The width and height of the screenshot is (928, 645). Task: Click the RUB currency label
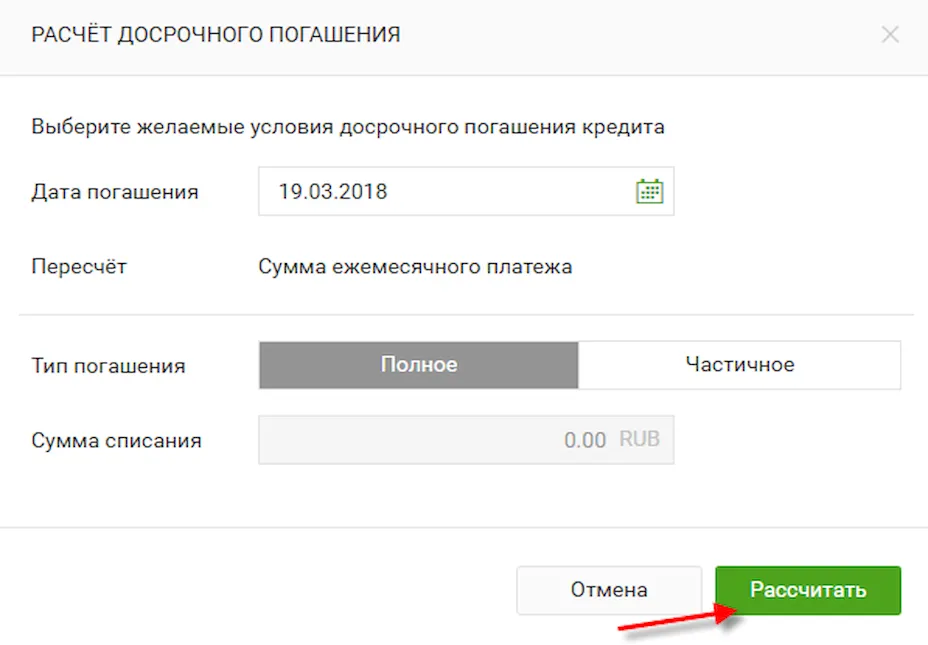640,439
